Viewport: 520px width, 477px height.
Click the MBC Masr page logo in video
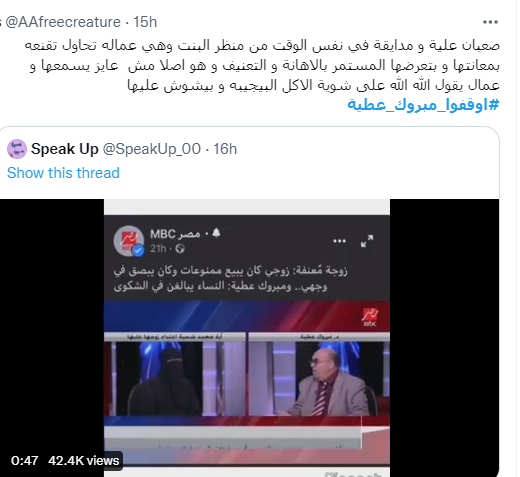point(129,241)
